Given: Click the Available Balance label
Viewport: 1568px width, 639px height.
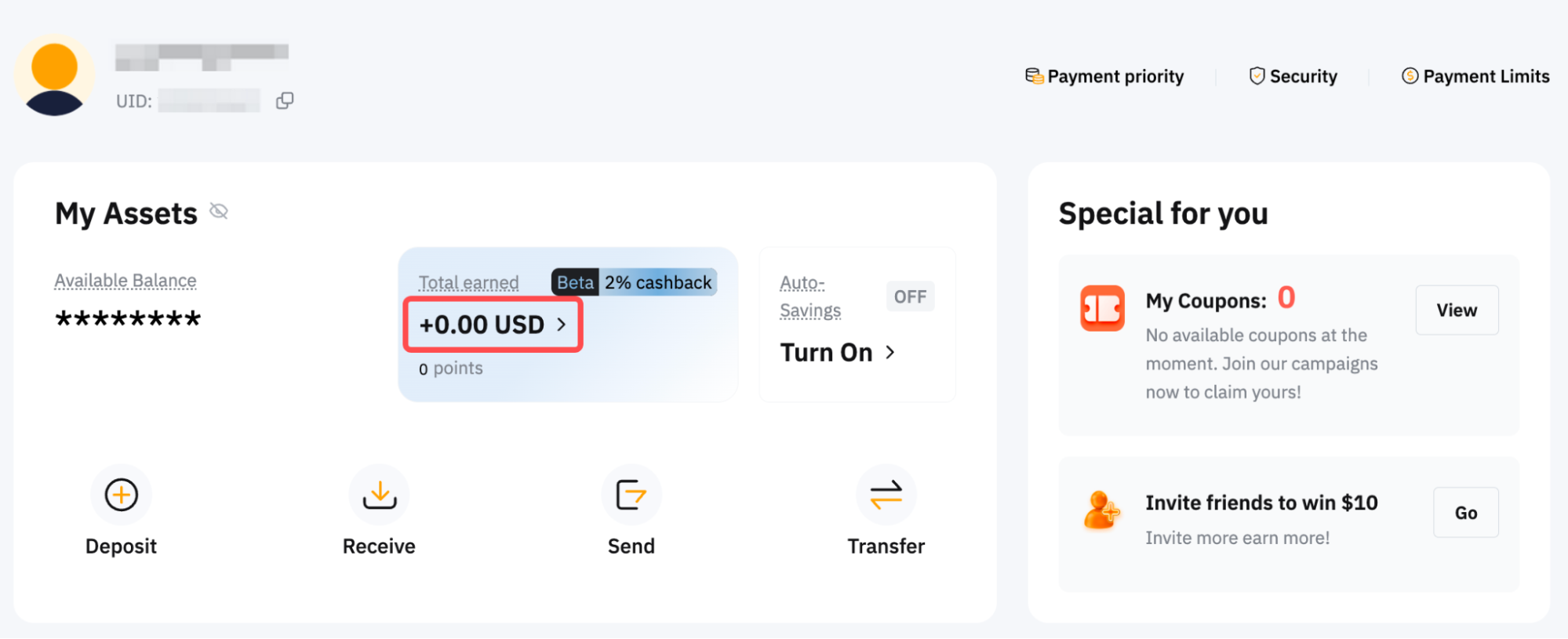Looking at the screenshot, I should click(x=126, y=281).
